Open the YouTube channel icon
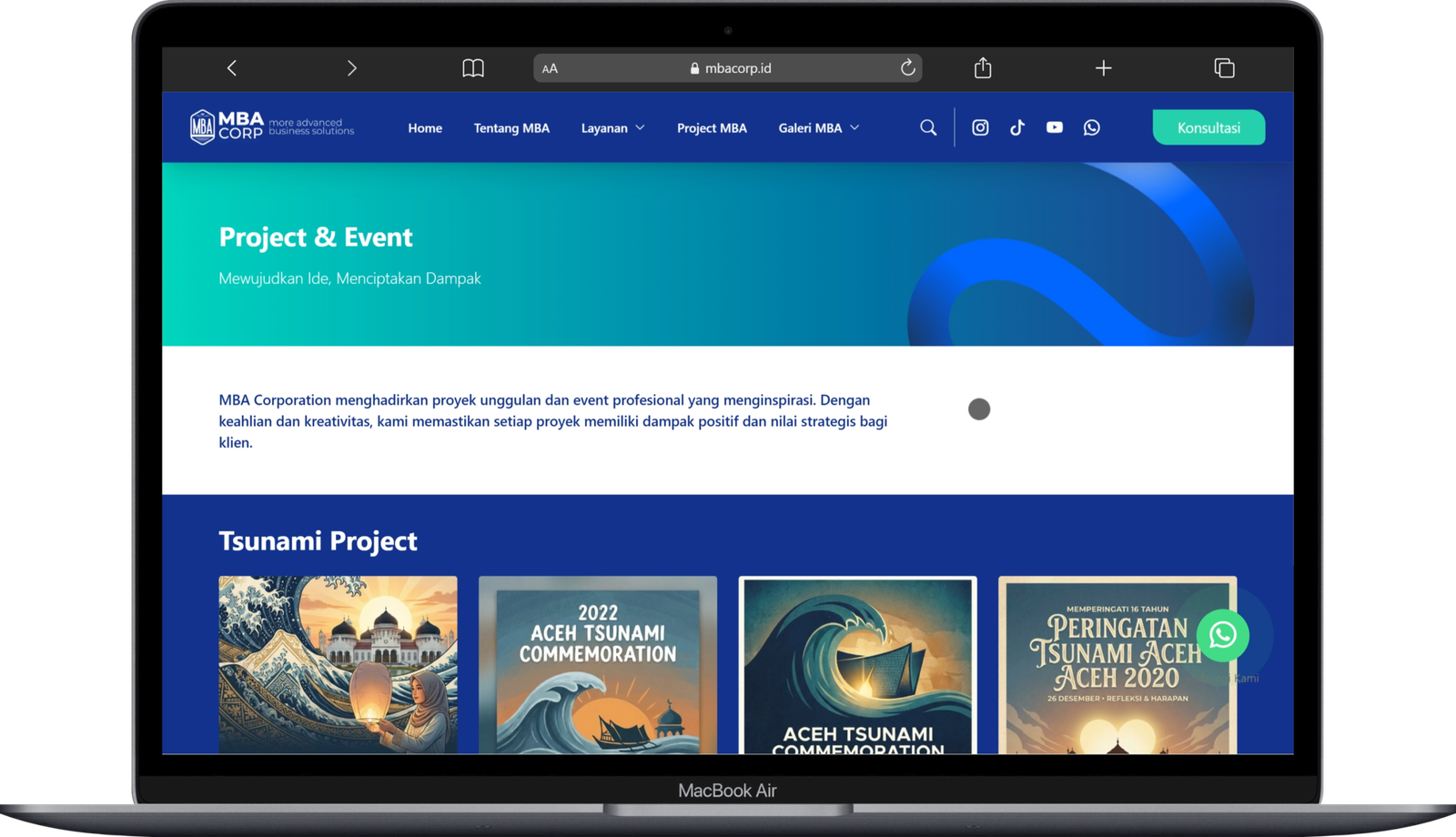Screen dimensions: 1456x837 point(1055,128)
